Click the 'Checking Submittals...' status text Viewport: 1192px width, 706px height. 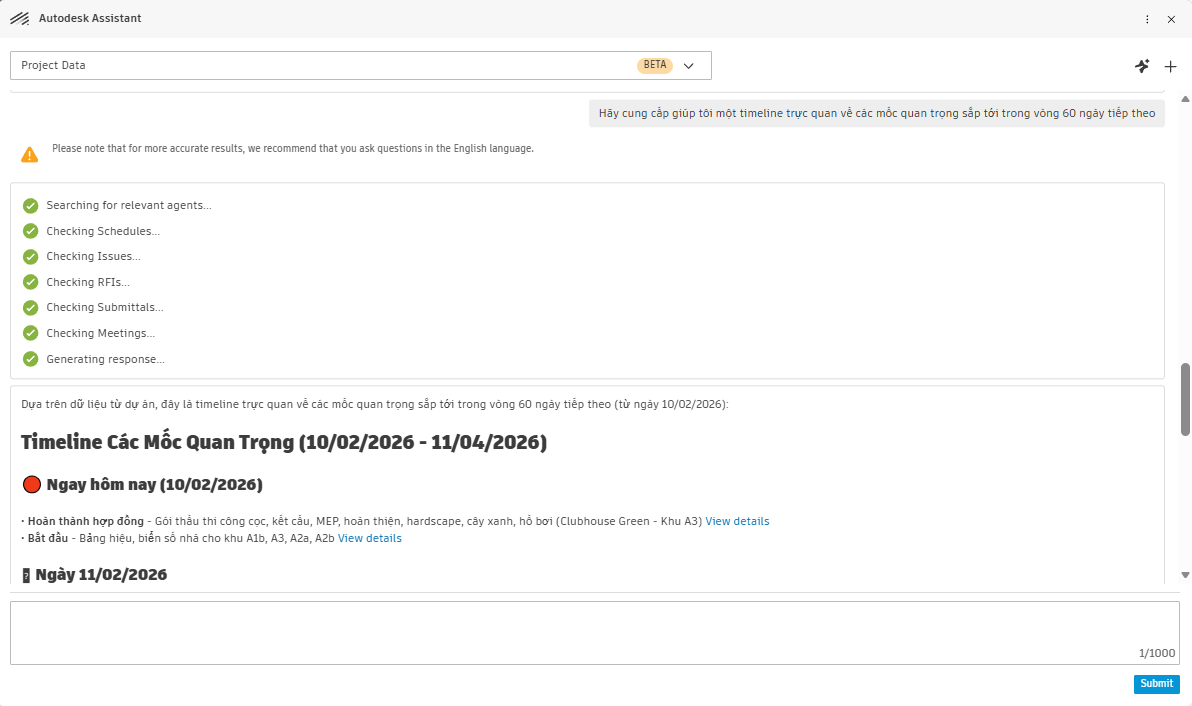pos(105,308)
